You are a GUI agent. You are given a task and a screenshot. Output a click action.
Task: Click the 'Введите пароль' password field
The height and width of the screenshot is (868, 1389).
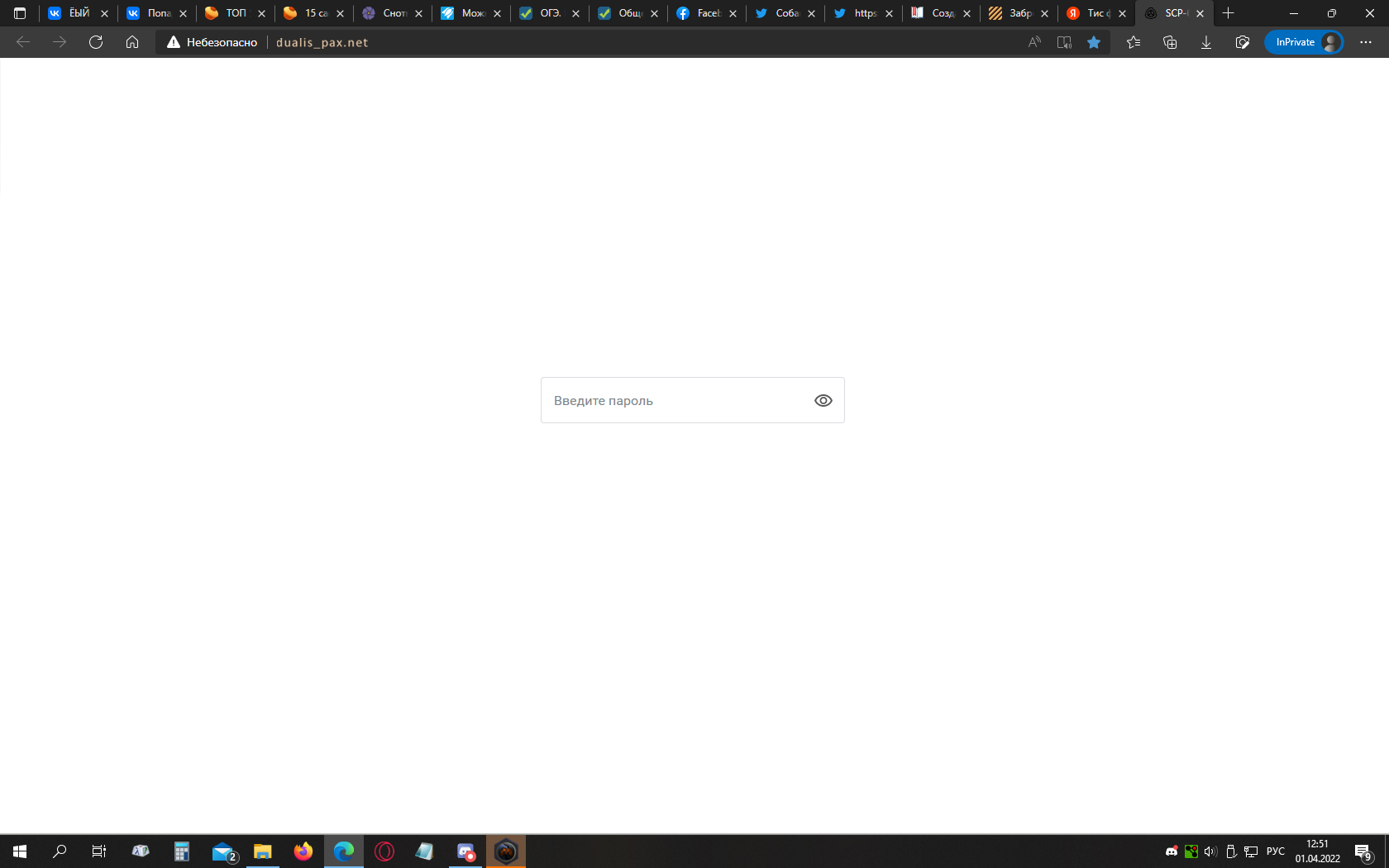pos(692,400)
